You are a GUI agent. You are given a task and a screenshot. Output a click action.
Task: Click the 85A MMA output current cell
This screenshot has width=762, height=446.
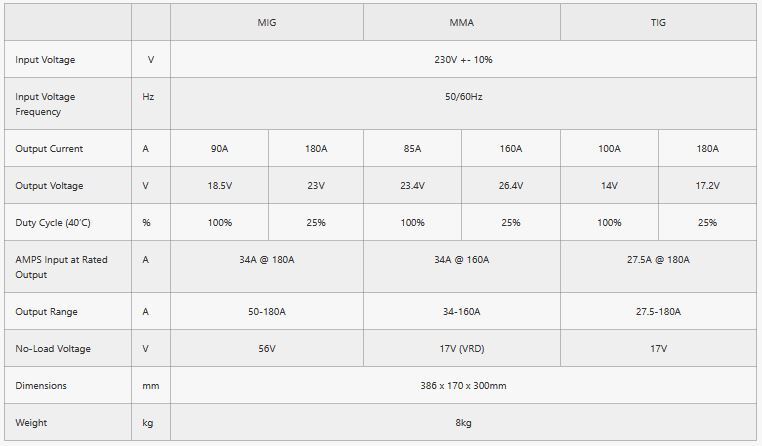(x=412, y=148)
